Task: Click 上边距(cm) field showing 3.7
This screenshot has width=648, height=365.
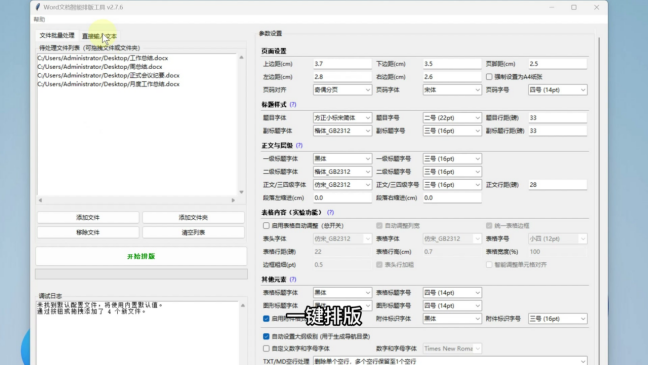Action: coord(342,64)
